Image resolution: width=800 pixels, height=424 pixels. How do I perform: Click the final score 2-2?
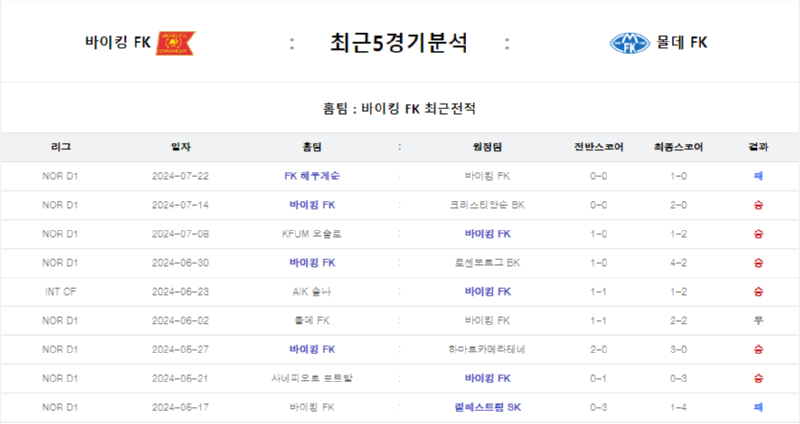678,321
